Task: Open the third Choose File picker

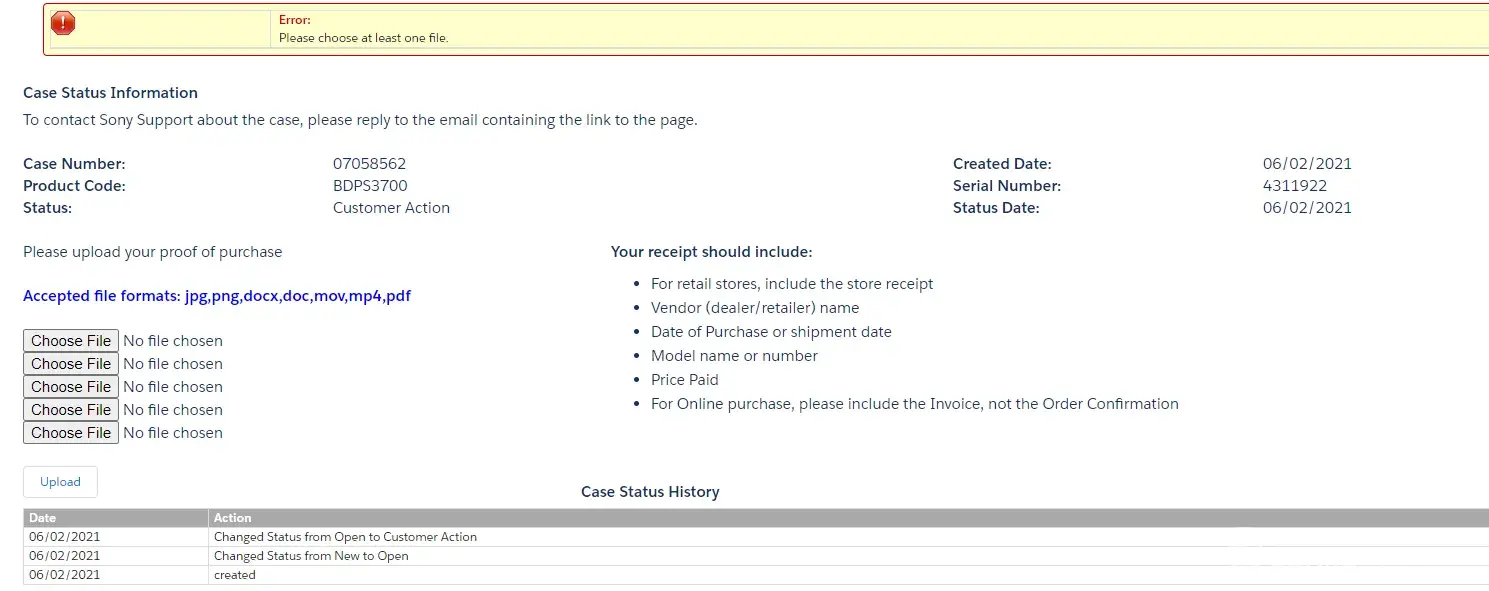Action: click(71, 387)
